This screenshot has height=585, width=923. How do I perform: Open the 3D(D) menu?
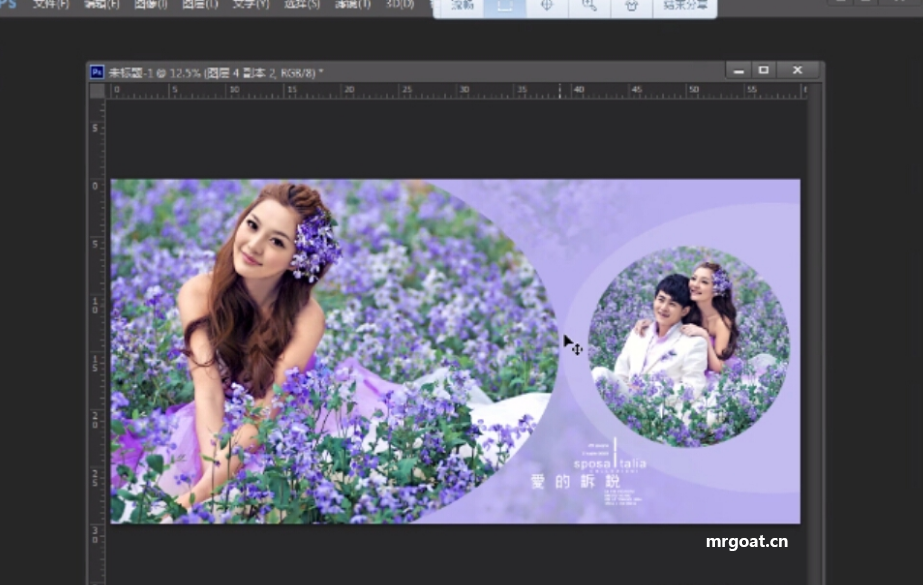pos(399,4)
